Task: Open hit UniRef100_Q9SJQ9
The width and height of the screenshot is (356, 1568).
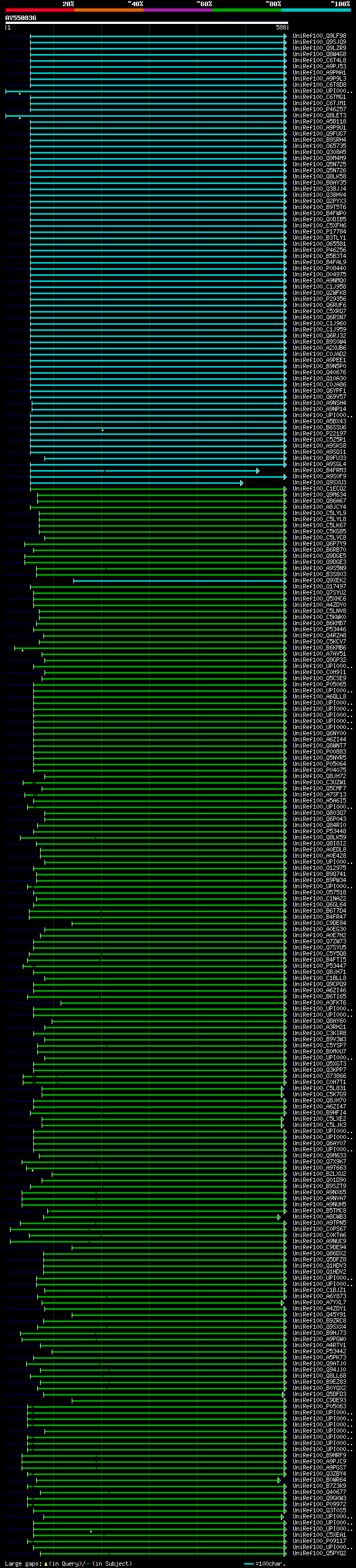Action: (319, 42)
